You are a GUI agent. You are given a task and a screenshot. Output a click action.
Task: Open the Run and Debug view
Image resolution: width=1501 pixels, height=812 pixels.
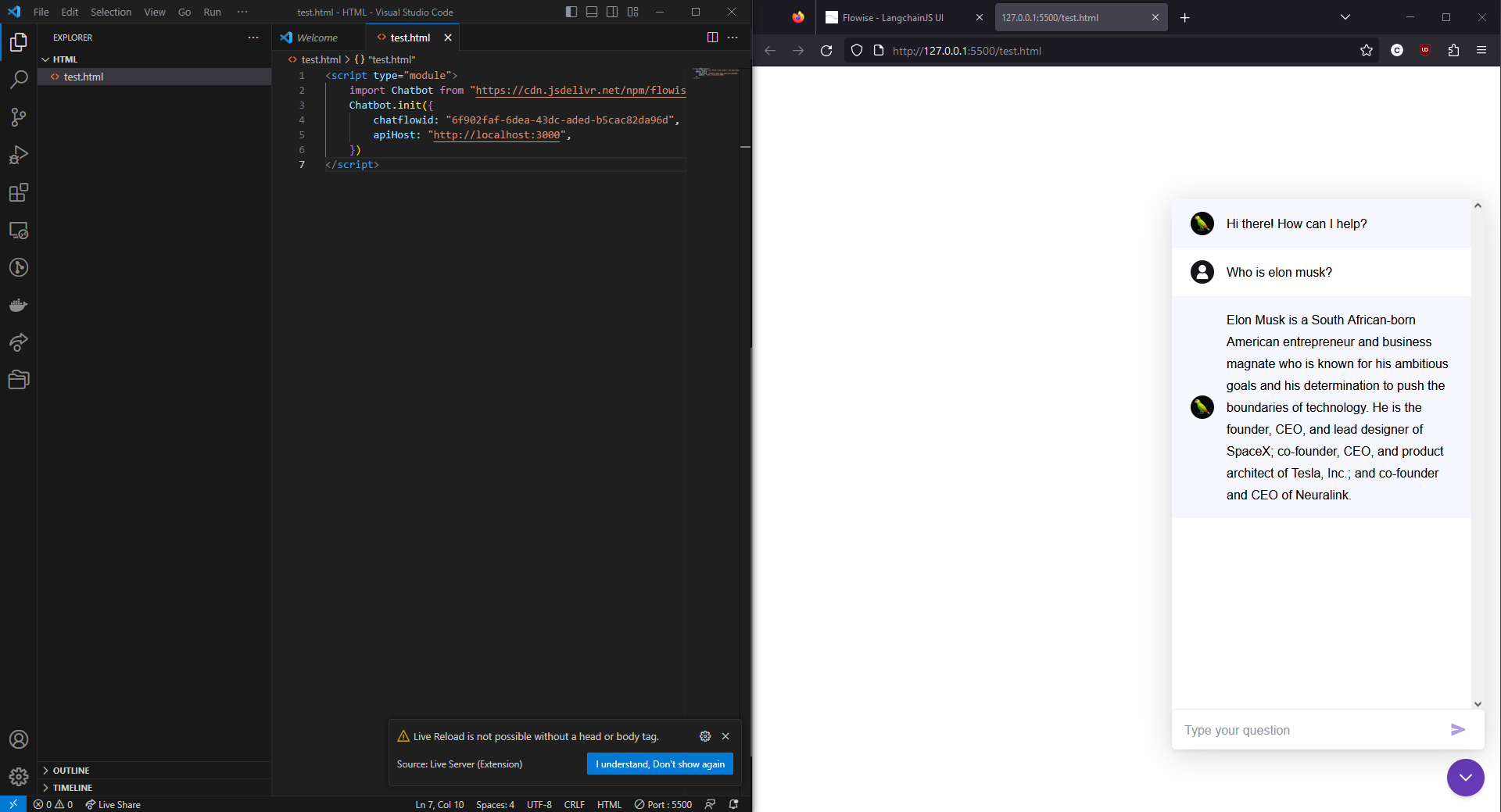coord(19,155)
